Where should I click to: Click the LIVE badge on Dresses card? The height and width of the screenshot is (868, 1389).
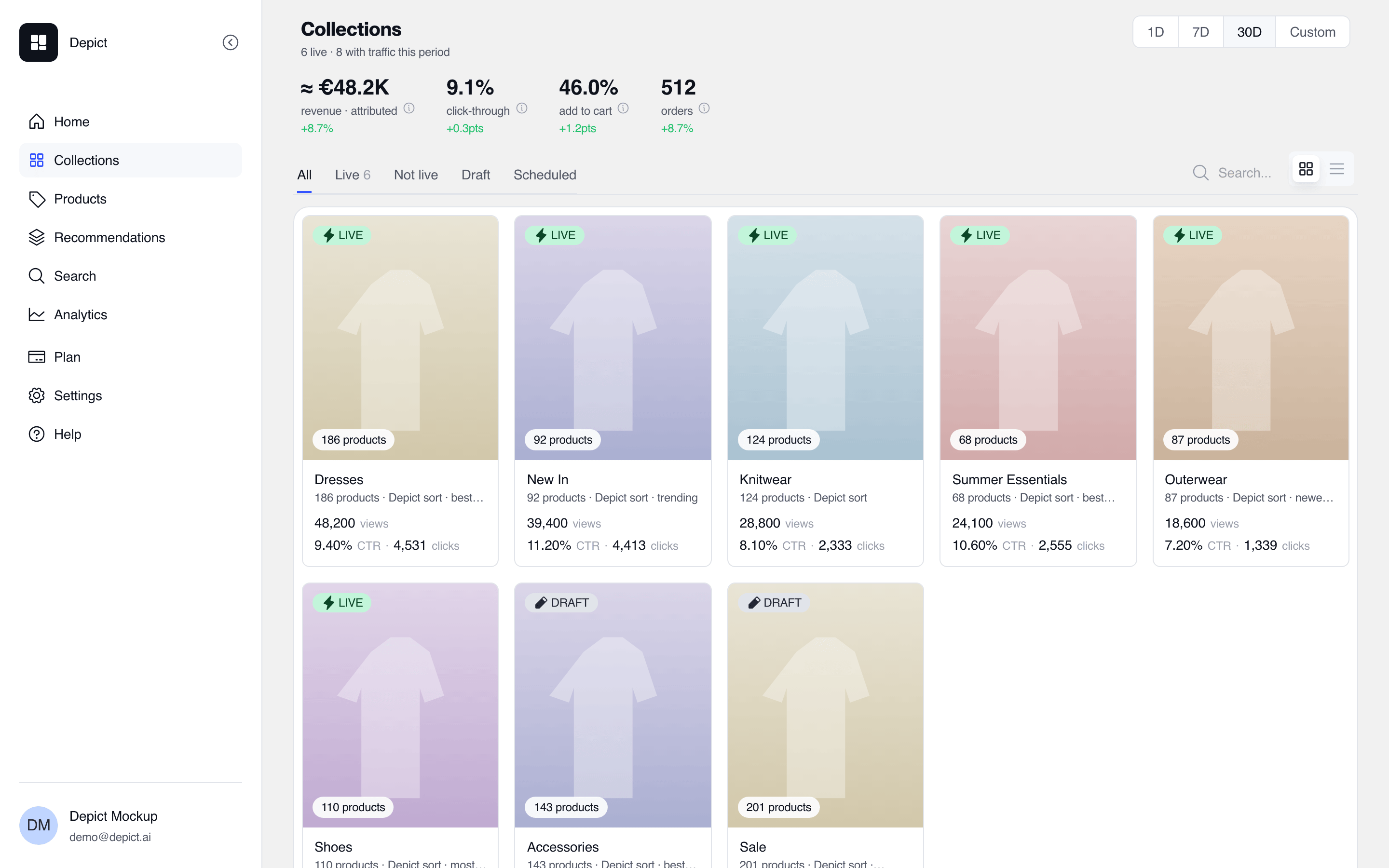tap(342, 235)
